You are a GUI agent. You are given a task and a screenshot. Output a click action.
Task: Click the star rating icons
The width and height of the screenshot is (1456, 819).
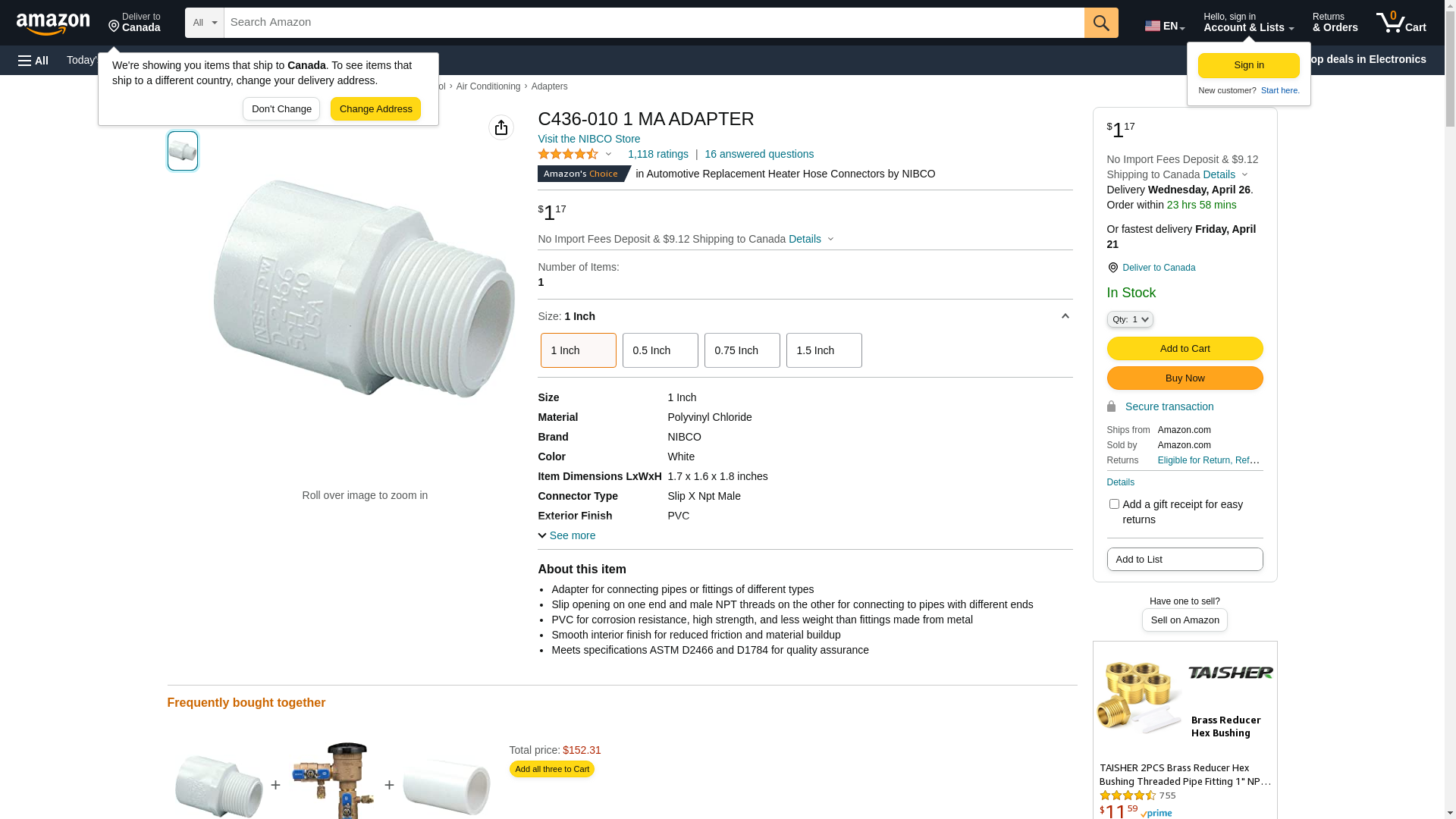(568, 154)
